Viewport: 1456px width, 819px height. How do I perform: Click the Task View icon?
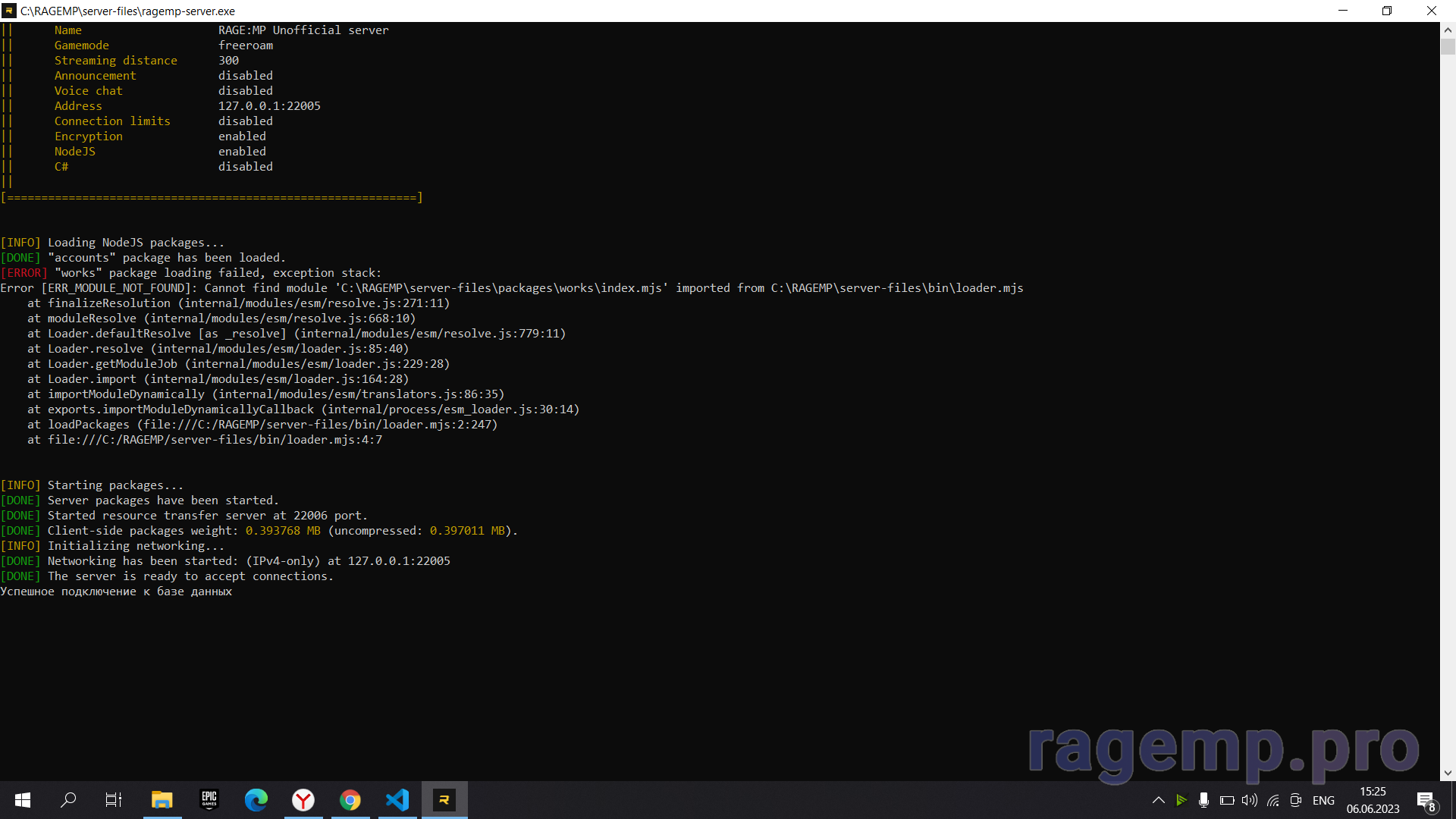tap(114, 800)
